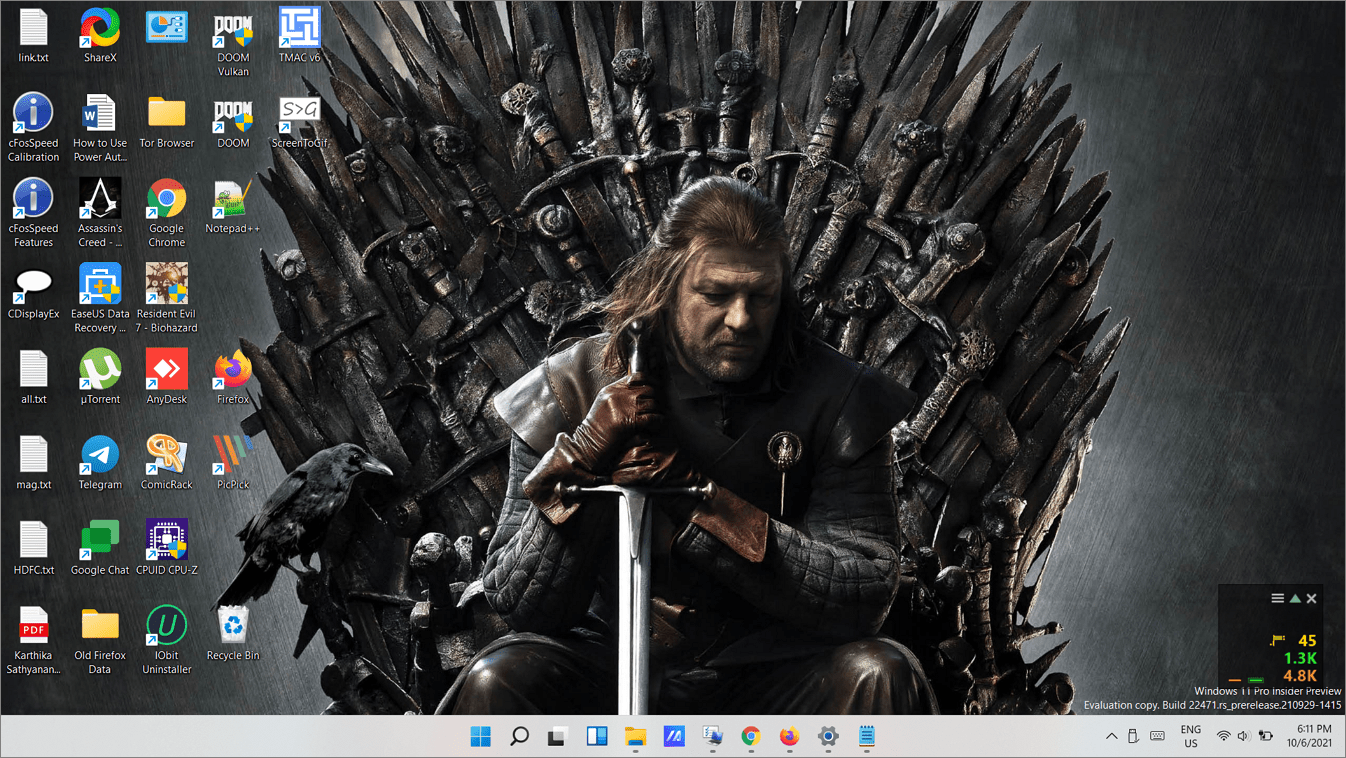Click the green 1.3K speed value
Viewport: 1346px width, 758px height.
(x=1300, y=658)
